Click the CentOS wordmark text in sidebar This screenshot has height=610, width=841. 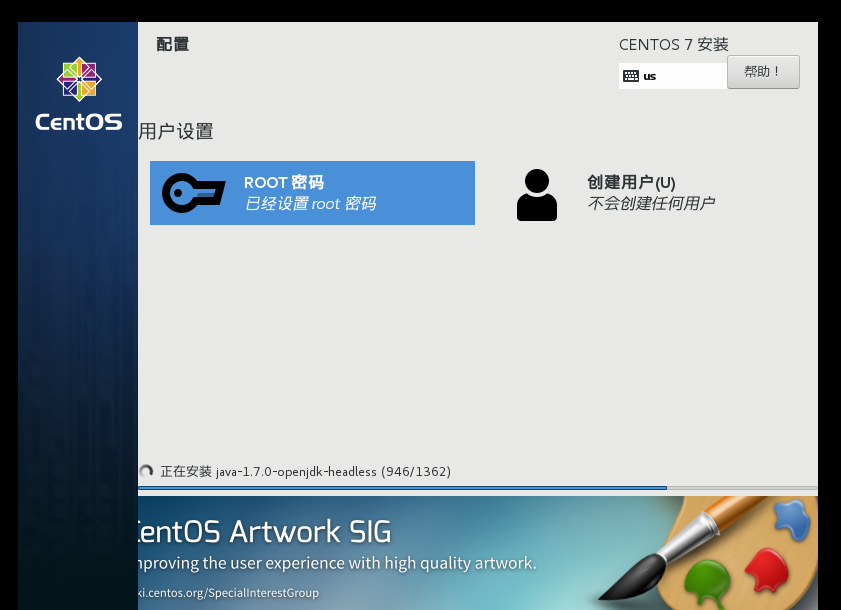coord(79,122)
